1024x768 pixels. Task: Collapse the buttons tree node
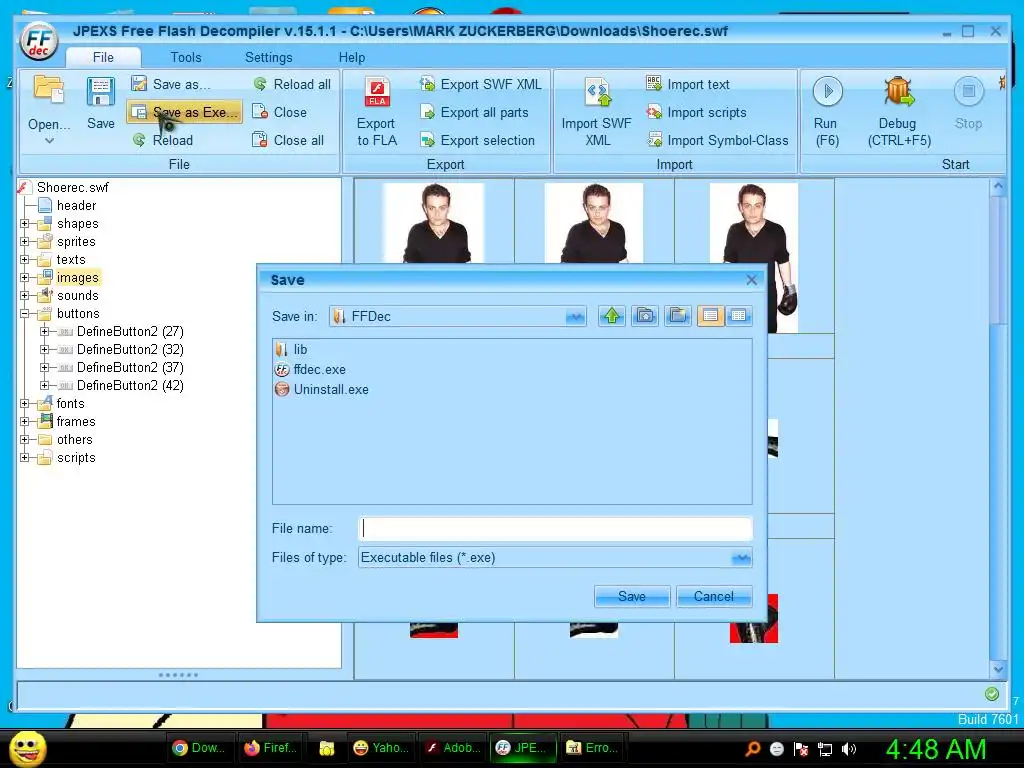click(x=25, y=313)
